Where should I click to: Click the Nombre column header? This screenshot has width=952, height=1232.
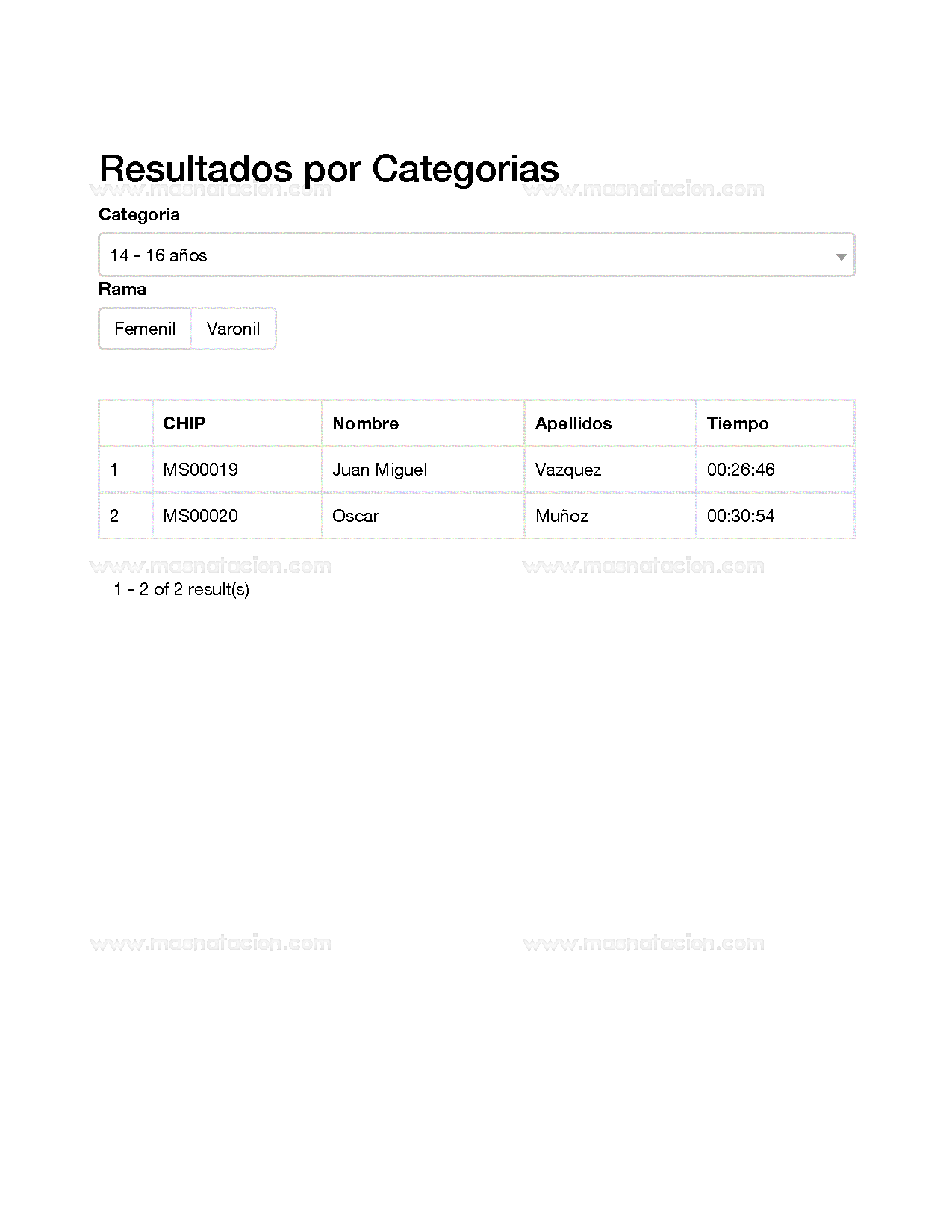click(365, 423)
